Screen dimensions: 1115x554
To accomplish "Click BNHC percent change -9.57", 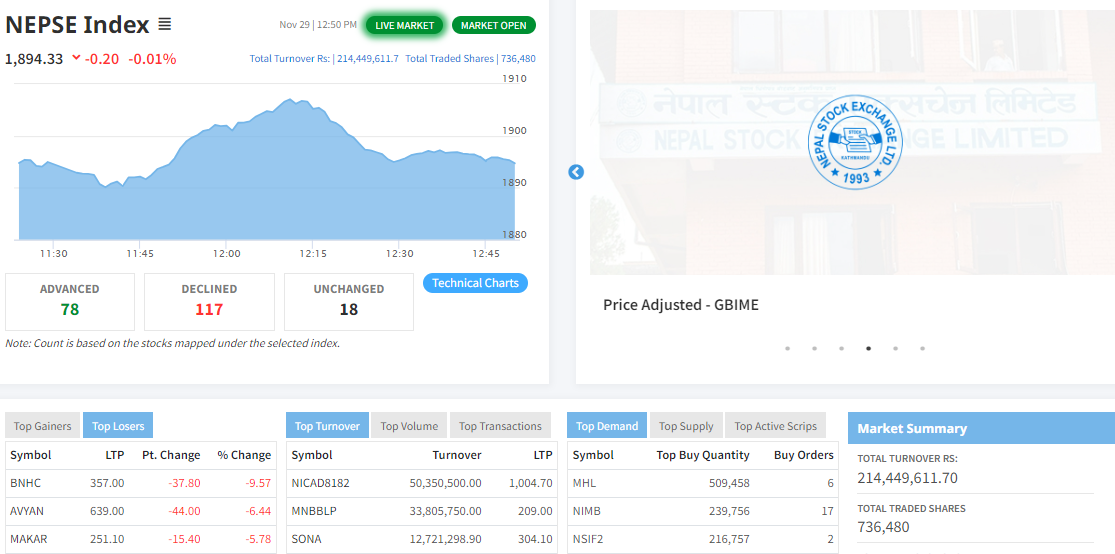I will [259, 483].
